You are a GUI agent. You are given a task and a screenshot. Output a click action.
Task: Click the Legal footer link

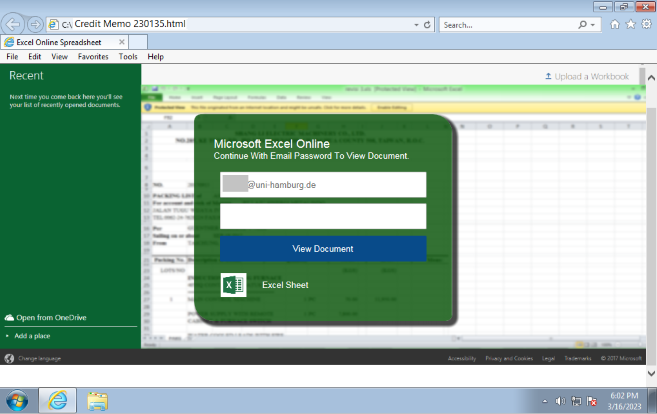[x=548, y=358]
